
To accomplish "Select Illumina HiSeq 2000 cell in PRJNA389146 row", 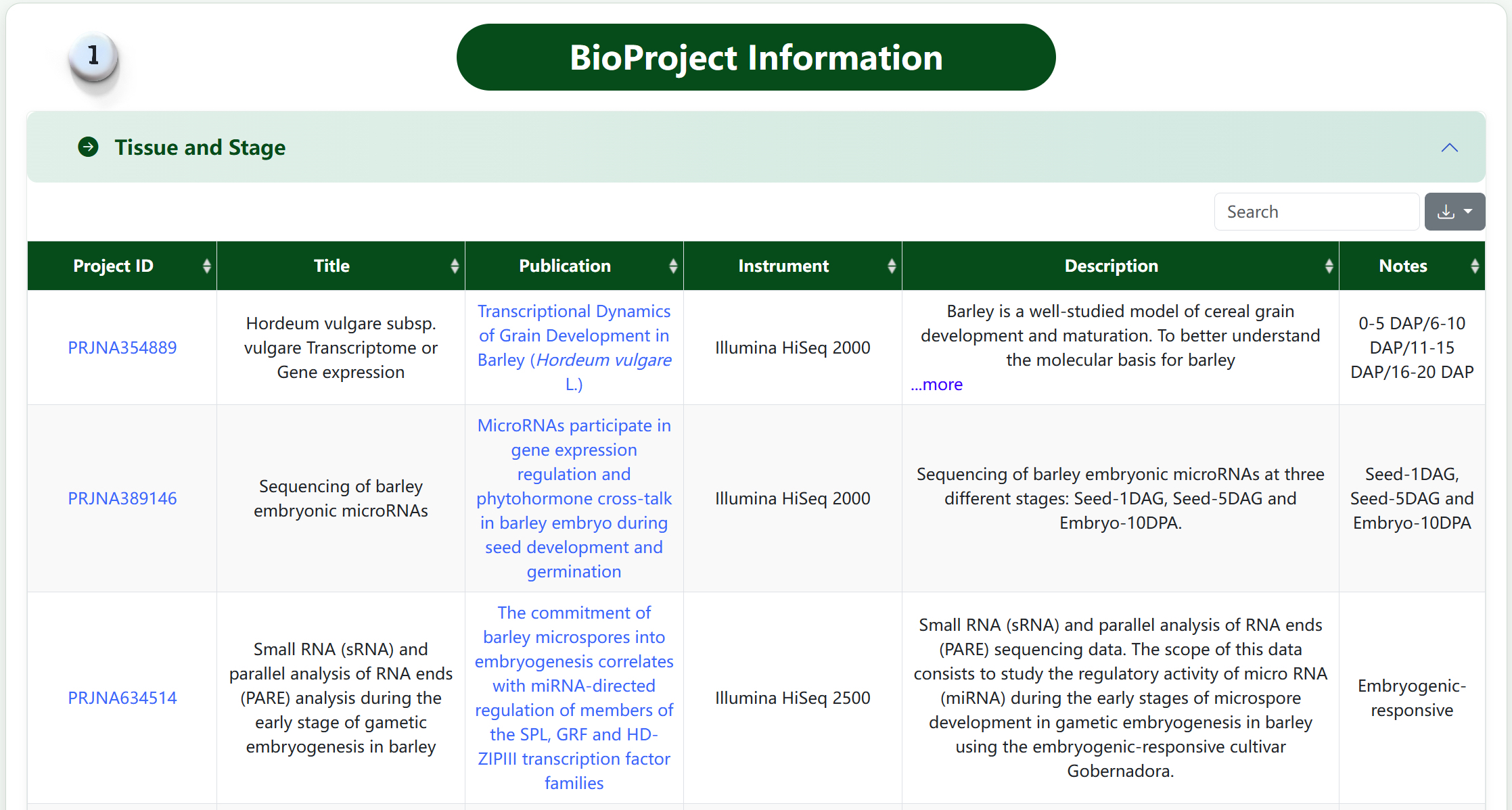I will click(x=793, y=498).
